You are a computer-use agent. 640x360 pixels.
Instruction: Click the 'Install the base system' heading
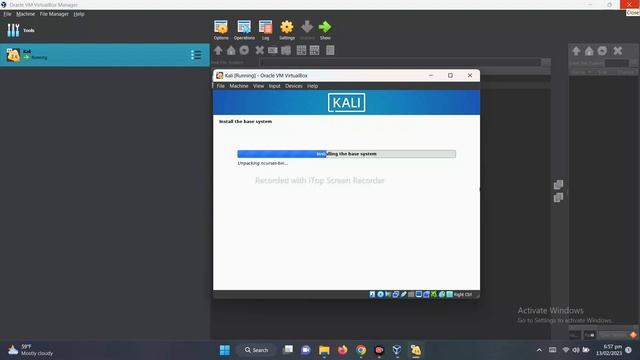[245, 122]
